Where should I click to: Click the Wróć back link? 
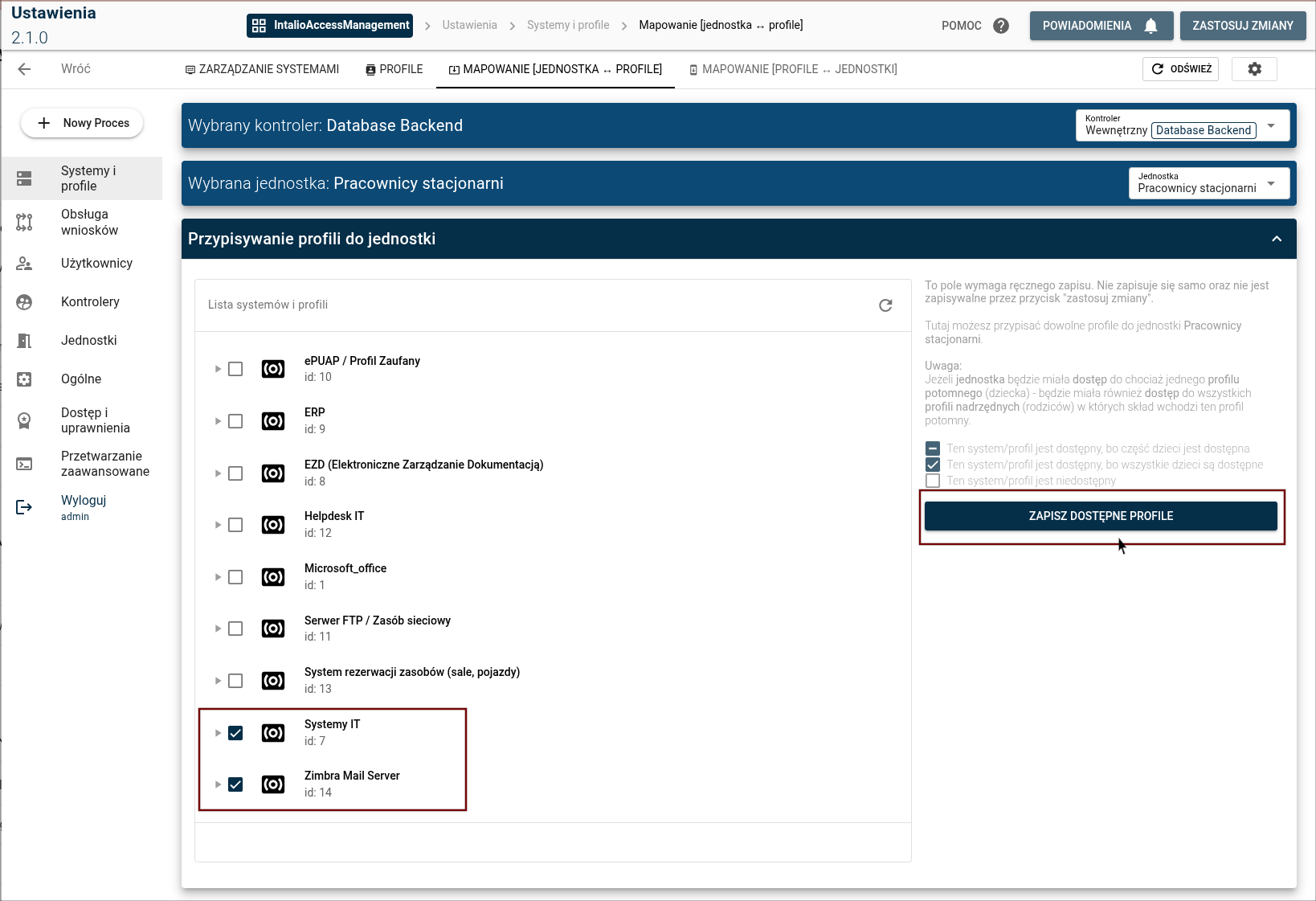click(76, 69)
